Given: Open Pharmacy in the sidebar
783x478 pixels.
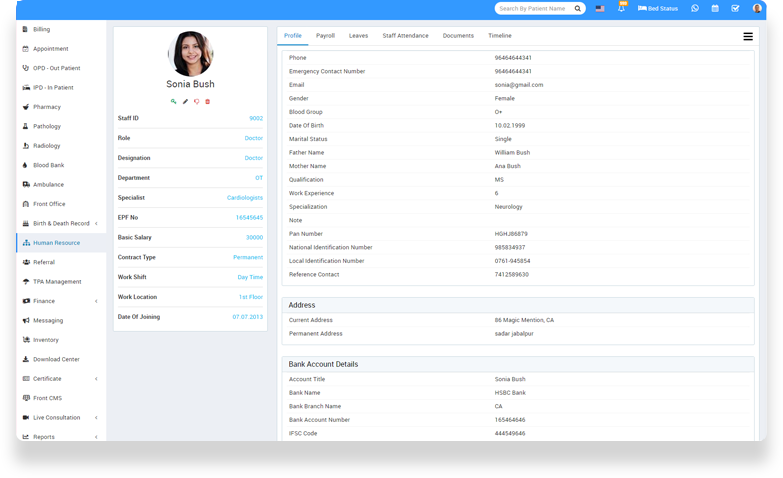Looking at the screenshot, I should point(46,107).
